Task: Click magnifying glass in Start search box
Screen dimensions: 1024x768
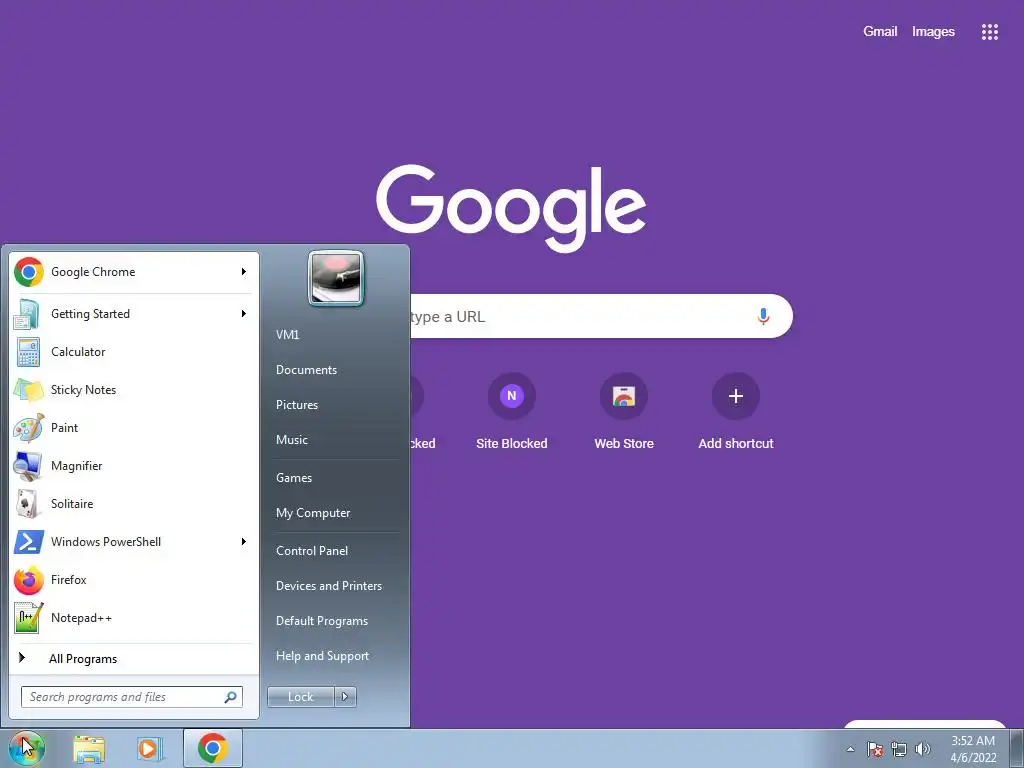Action: point(231,697)
